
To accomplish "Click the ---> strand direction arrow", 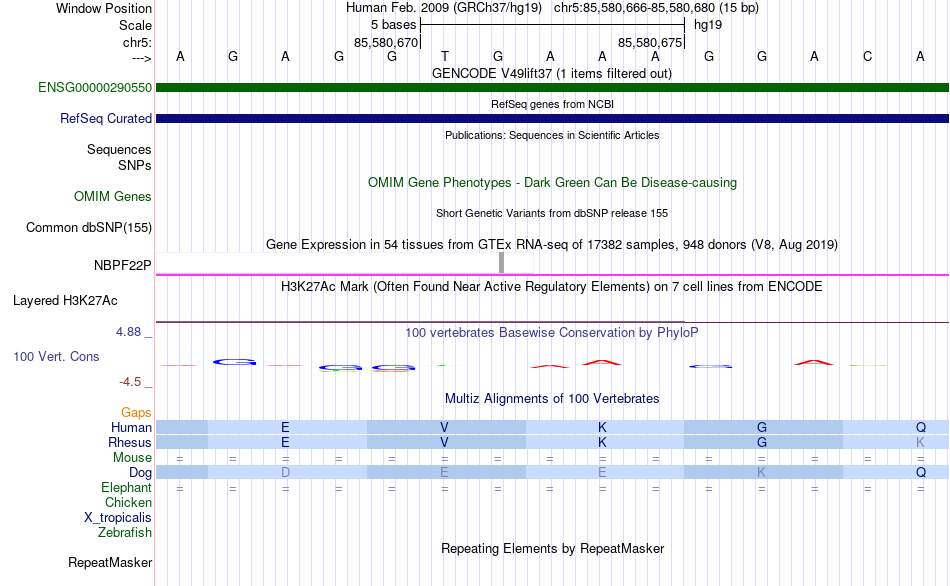I will click(141, 58).
